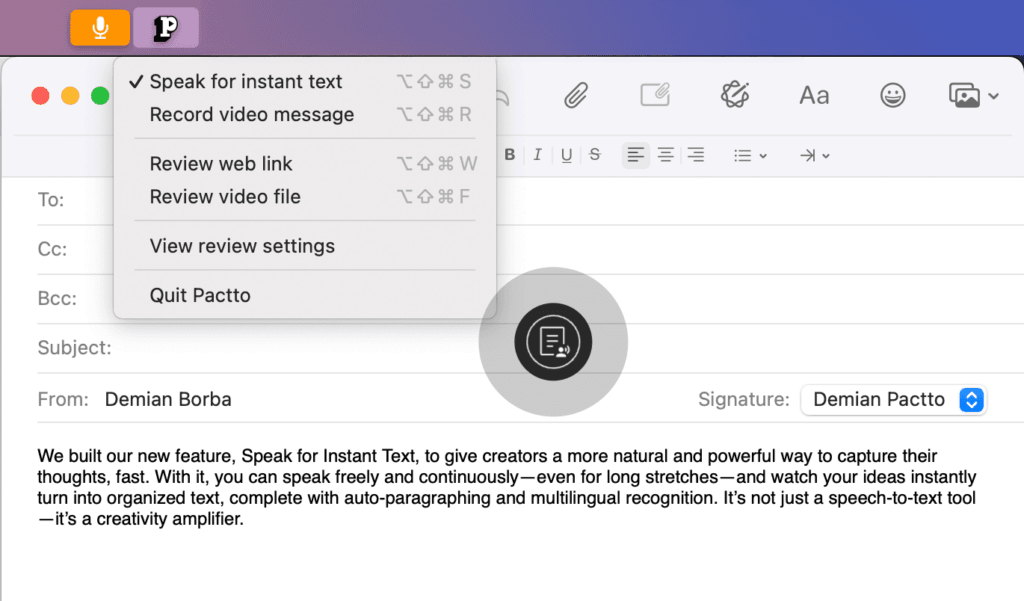Click the Writing Tools icon
1024x601 pixels.
[x=735, y=95]
